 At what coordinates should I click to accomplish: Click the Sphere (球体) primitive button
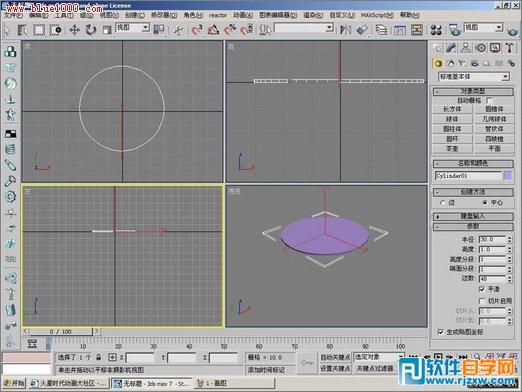pos(452,119)
